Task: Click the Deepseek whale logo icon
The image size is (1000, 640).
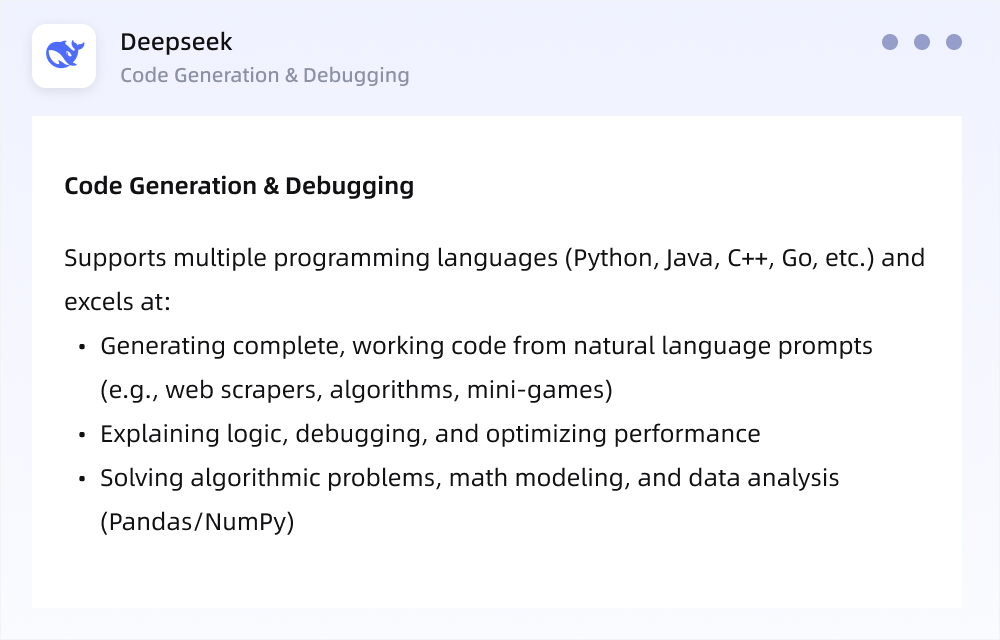Action: [x=64, y=55]
